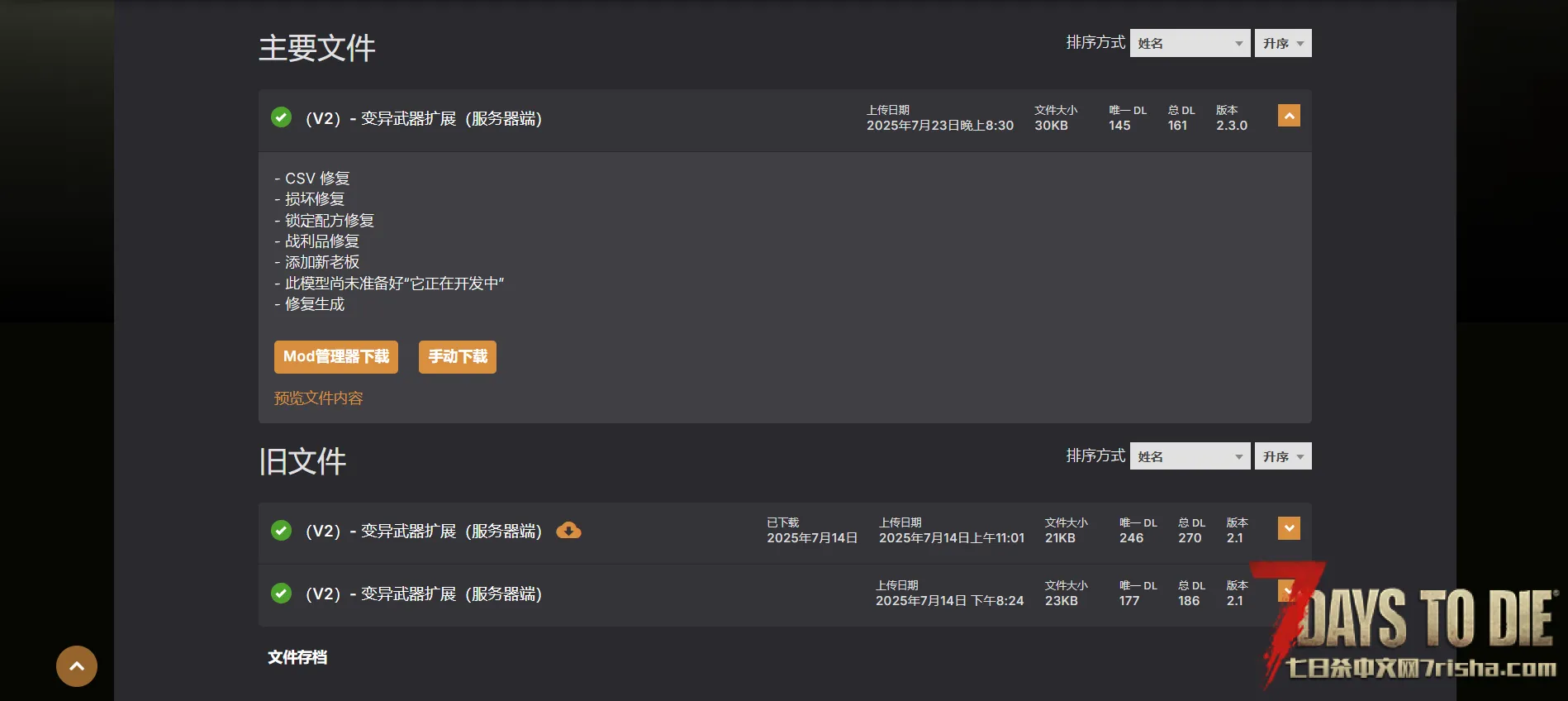Click the main file title with version 2.3.0

[423, 118]
